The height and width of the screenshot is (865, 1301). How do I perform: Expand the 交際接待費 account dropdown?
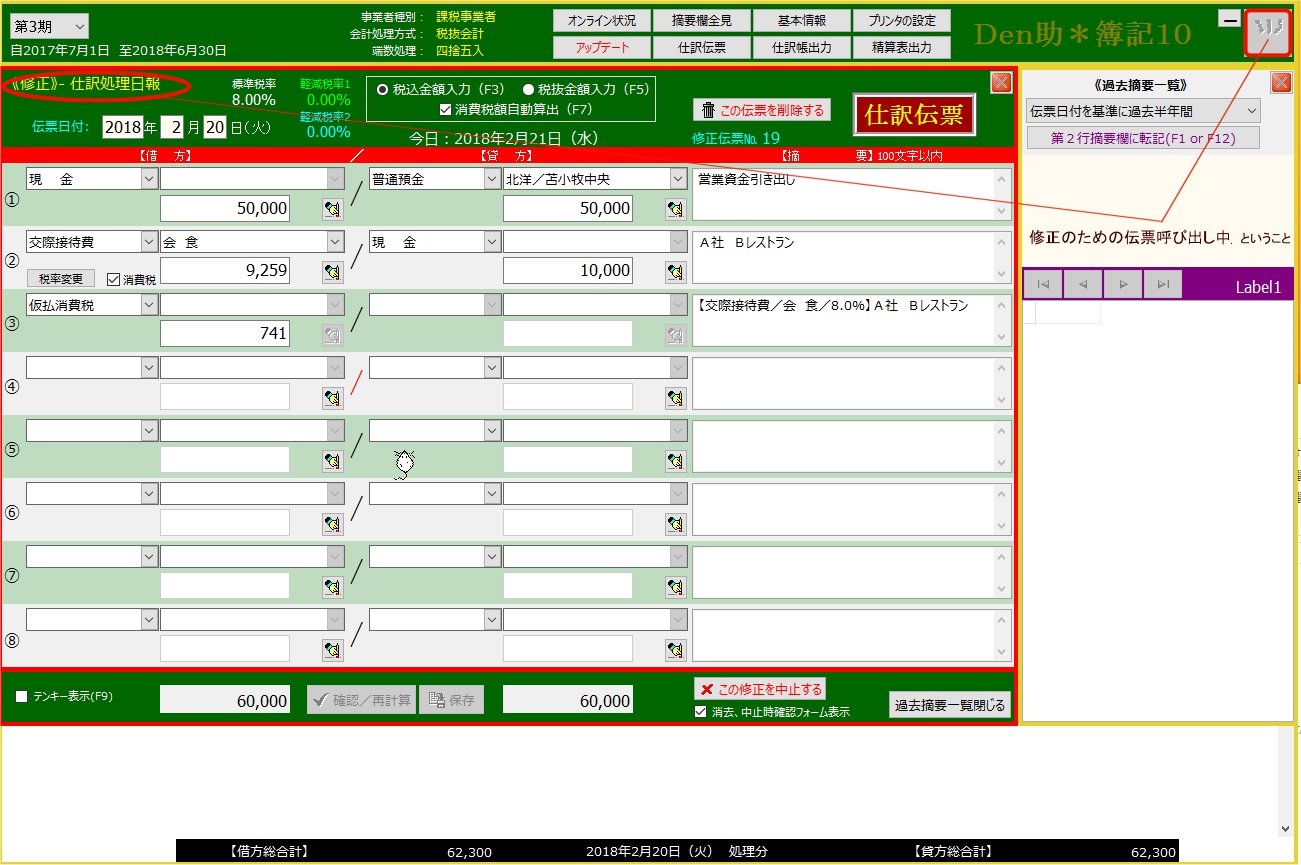(x=149, y=241)
